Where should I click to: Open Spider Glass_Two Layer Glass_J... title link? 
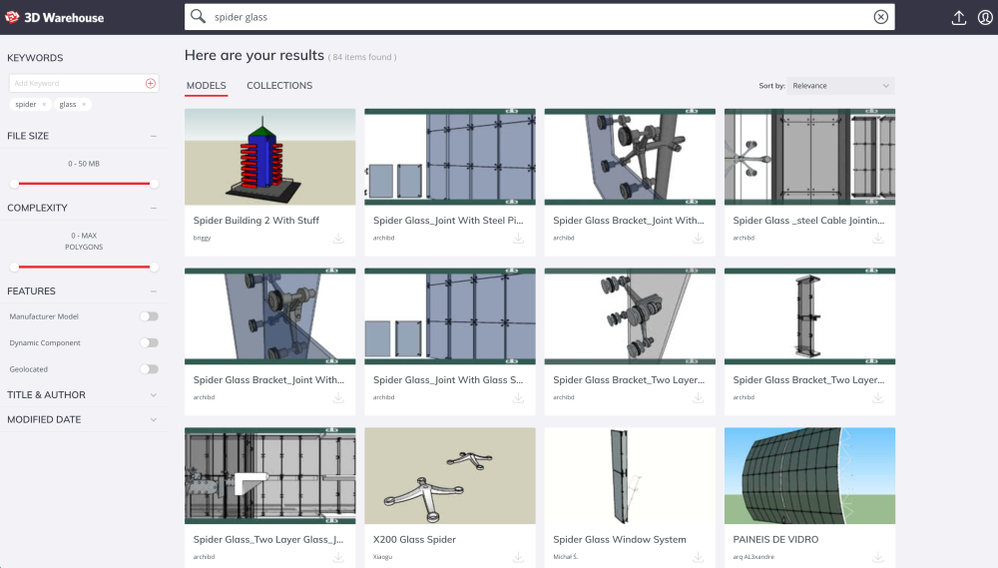(x=268, y=539)
